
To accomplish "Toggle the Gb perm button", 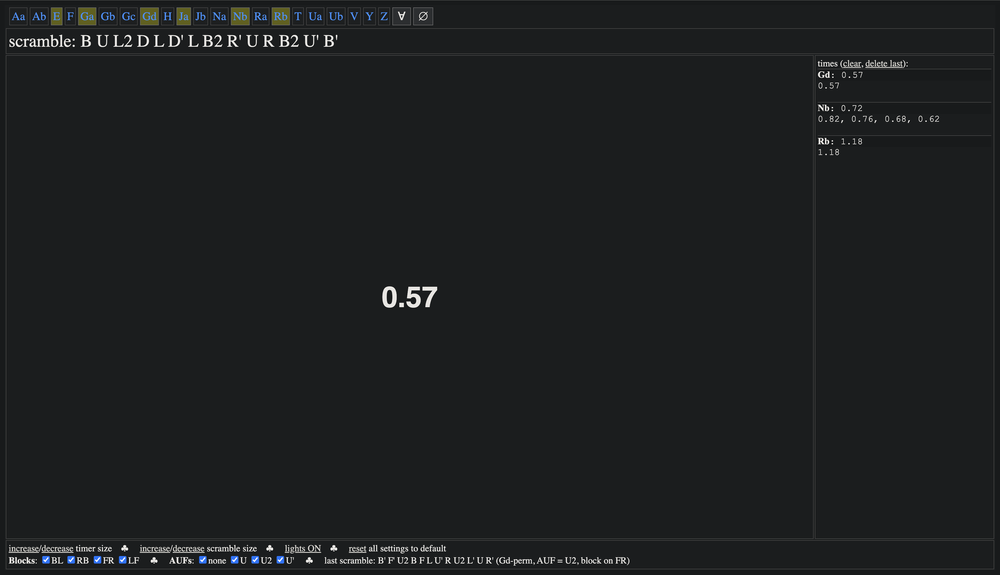I will [108, 16].
